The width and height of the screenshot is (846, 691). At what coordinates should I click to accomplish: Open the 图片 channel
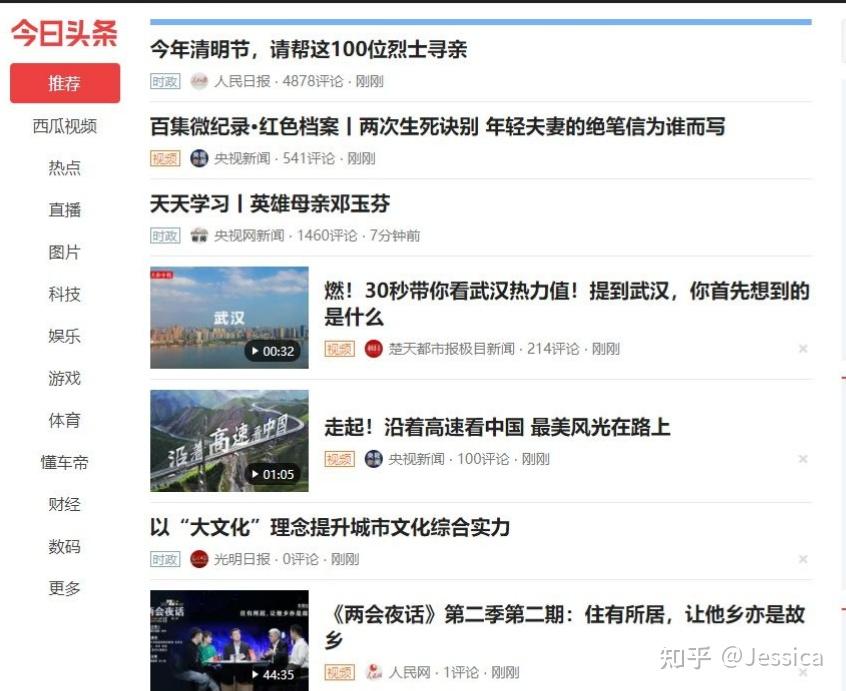(65, 252)
